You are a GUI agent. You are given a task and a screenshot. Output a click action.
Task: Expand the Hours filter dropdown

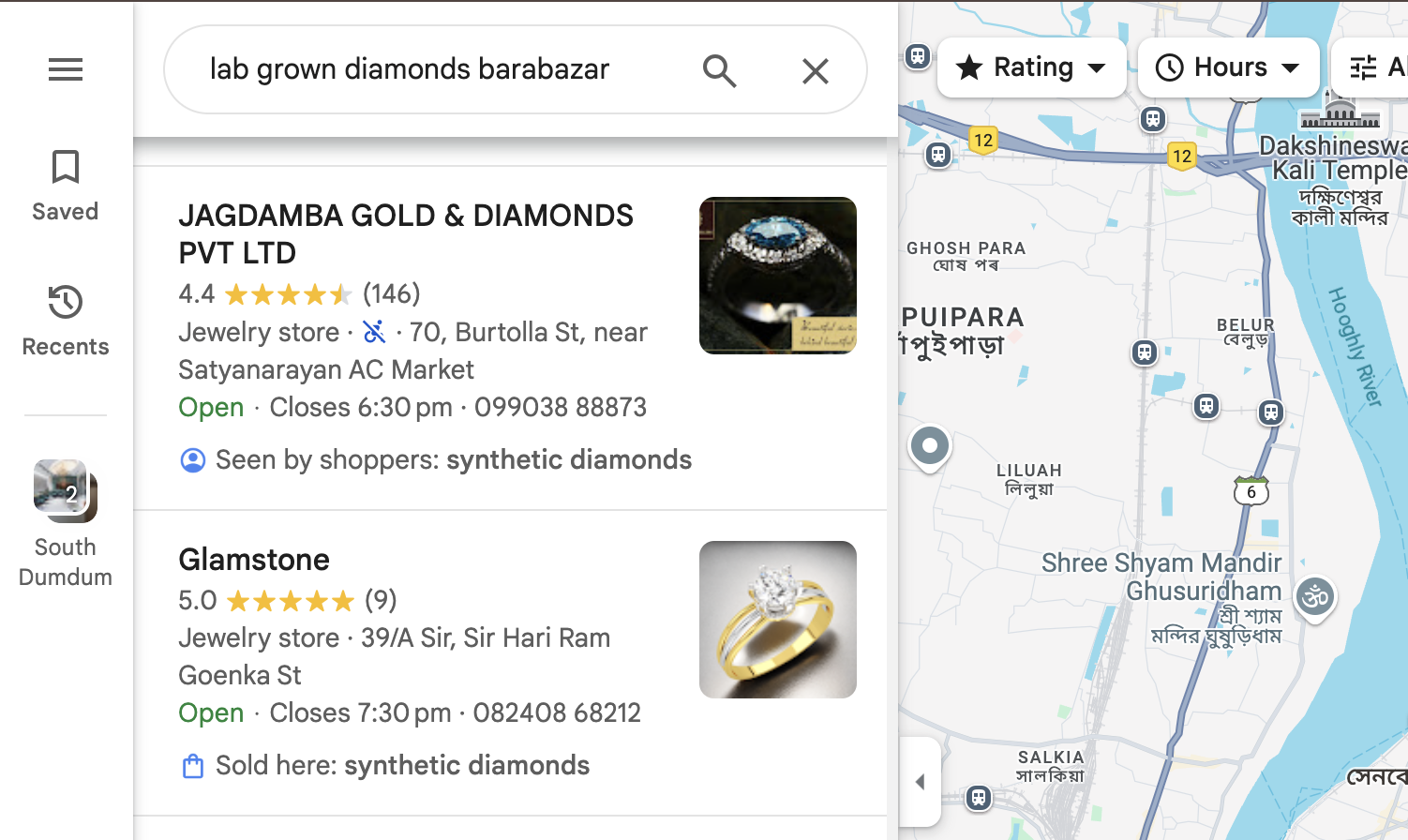[x=1228, y=67]
